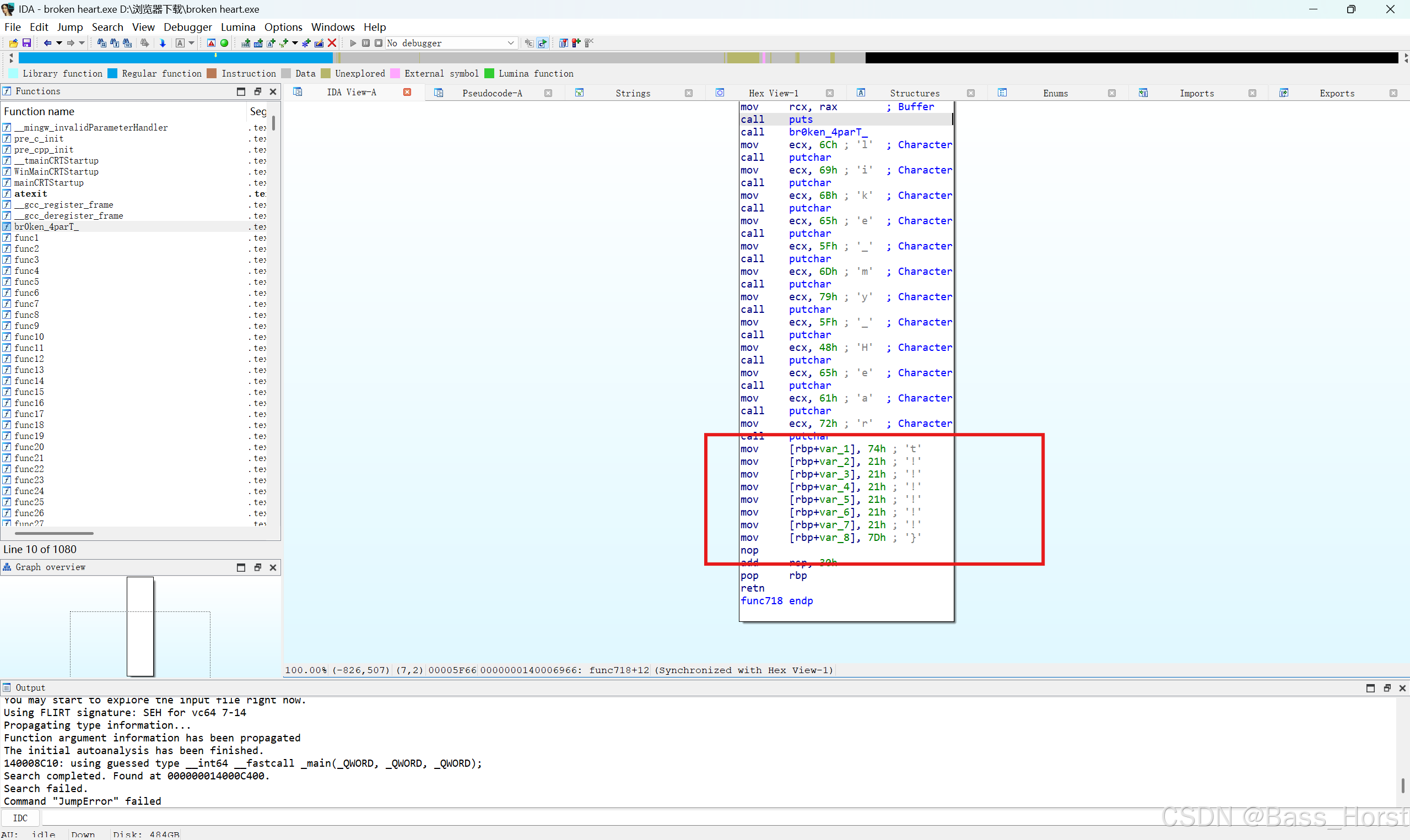Expand the jump back history arrow
The height and width of the screenshot is (840, 1410).
click(x=59, y=43)
